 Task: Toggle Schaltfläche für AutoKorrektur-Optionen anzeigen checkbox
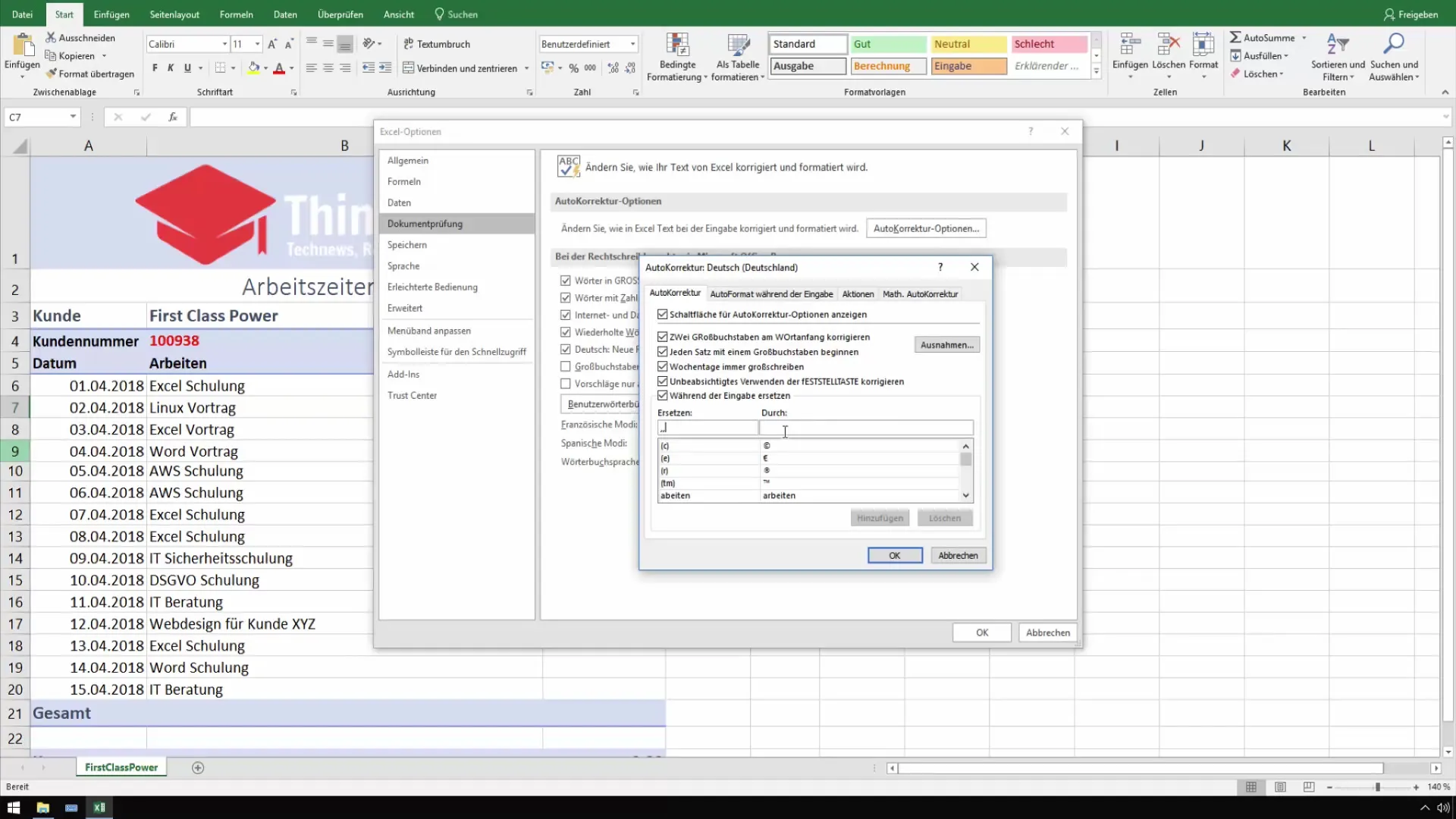pos(663,314)
